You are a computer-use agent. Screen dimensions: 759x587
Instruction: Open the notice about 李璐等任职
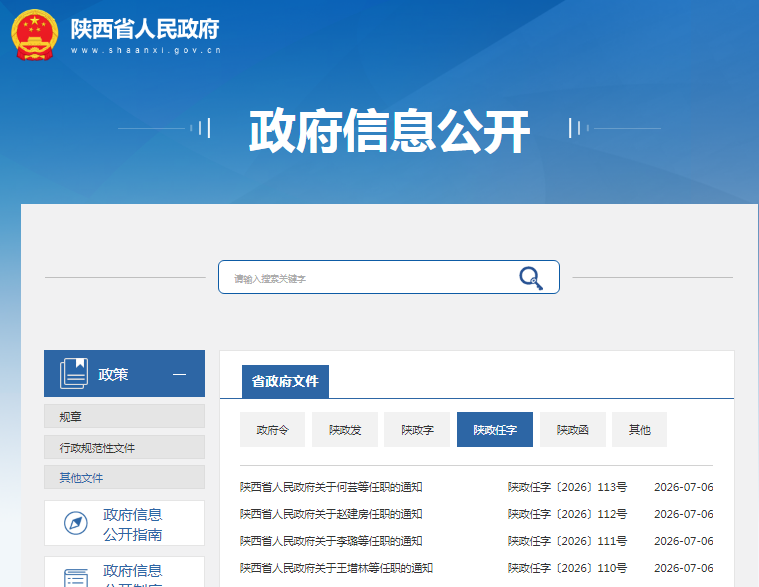(x=331, y=541)
